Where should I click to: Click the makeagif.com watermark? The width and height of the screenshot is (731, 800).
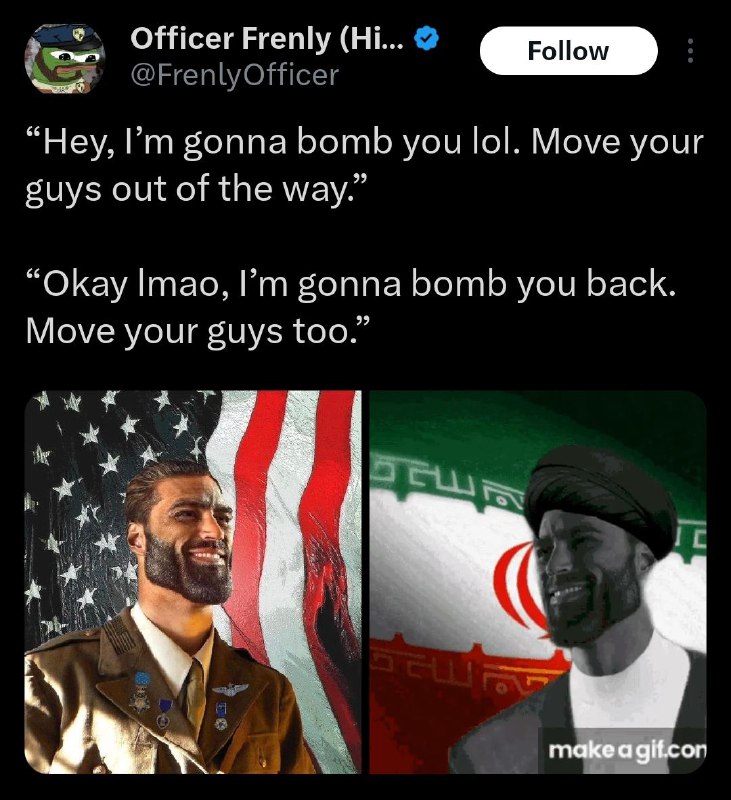point(627,749)
